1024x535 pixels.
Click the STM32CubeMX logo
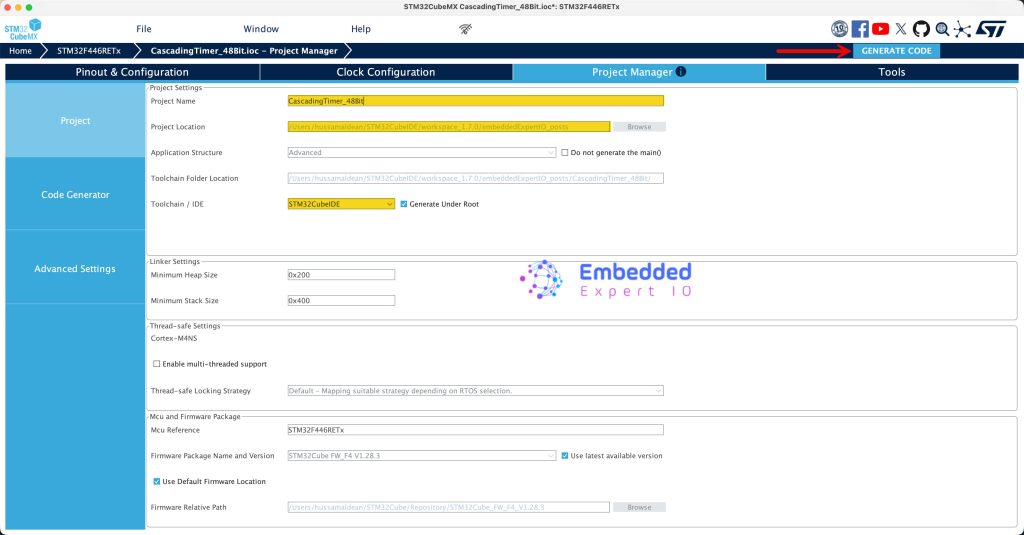click(23, 29)
